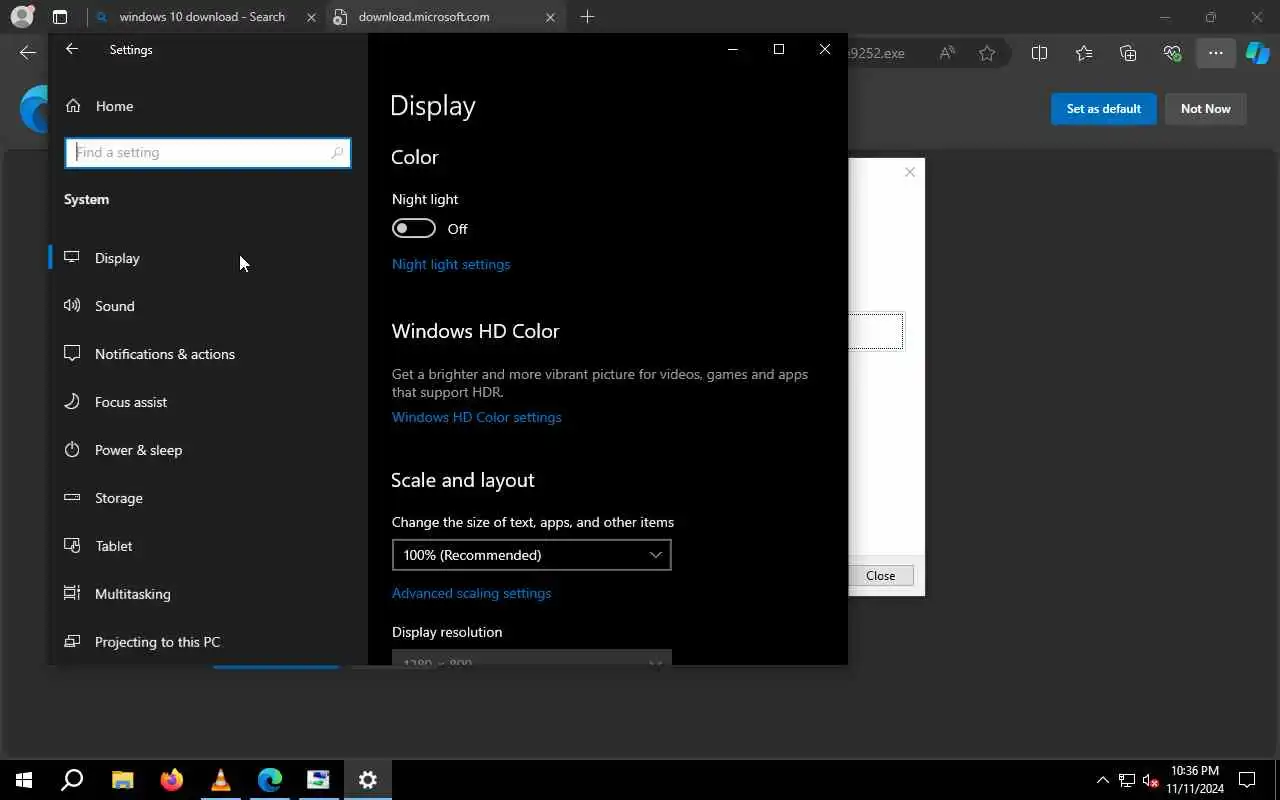Image resolution: width=1280 pixels, height=800 pixels.
Task: Open Browser essentials heart icon
Action: coord(1172,53)
